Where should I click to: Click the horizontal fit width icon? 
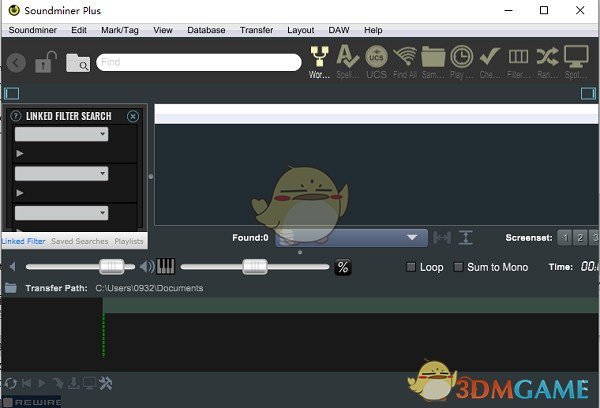442,238
